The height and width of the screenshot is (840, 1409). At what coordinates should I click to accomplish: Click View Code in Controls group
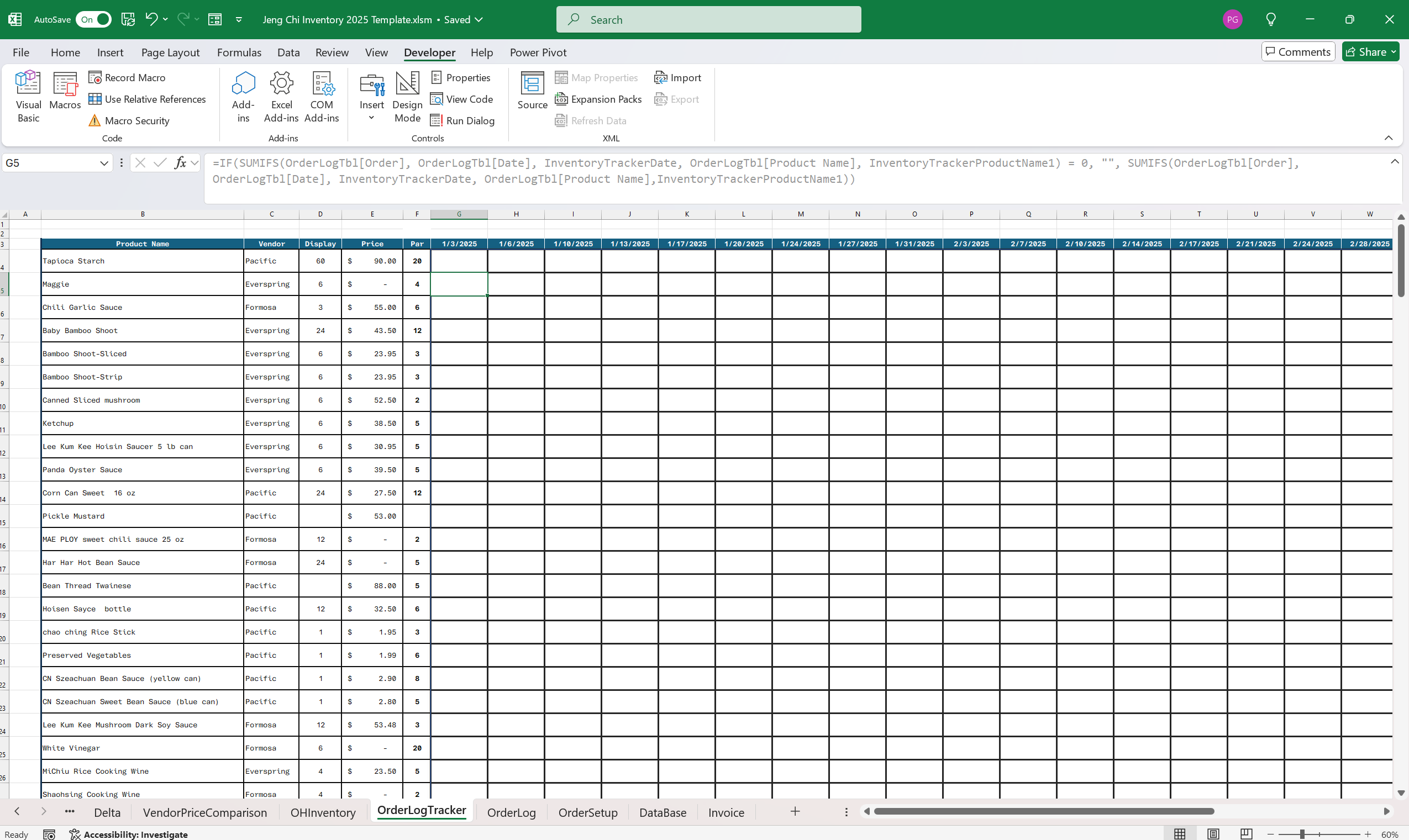pyautogui.click(x=461, y=99)
